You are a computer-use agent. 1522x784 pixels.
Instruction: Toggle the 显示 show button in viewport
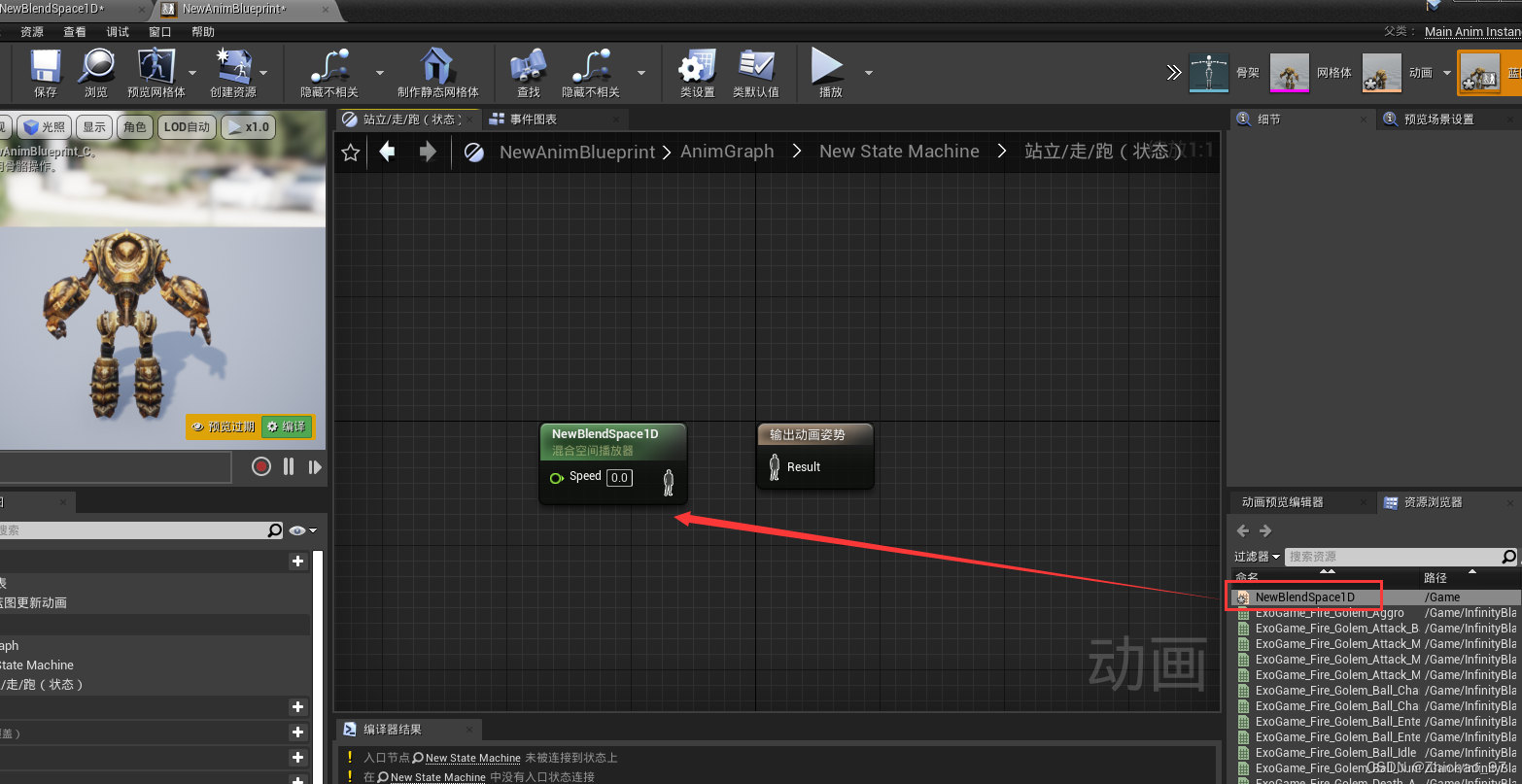point(94,127)
